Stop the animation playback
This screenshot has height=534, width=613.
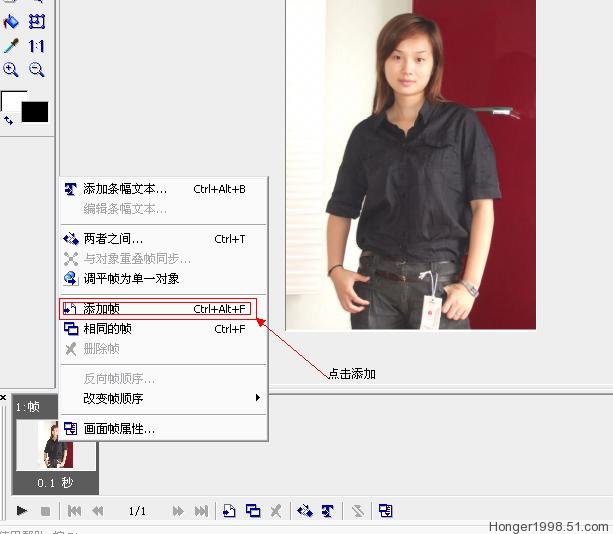45,511
